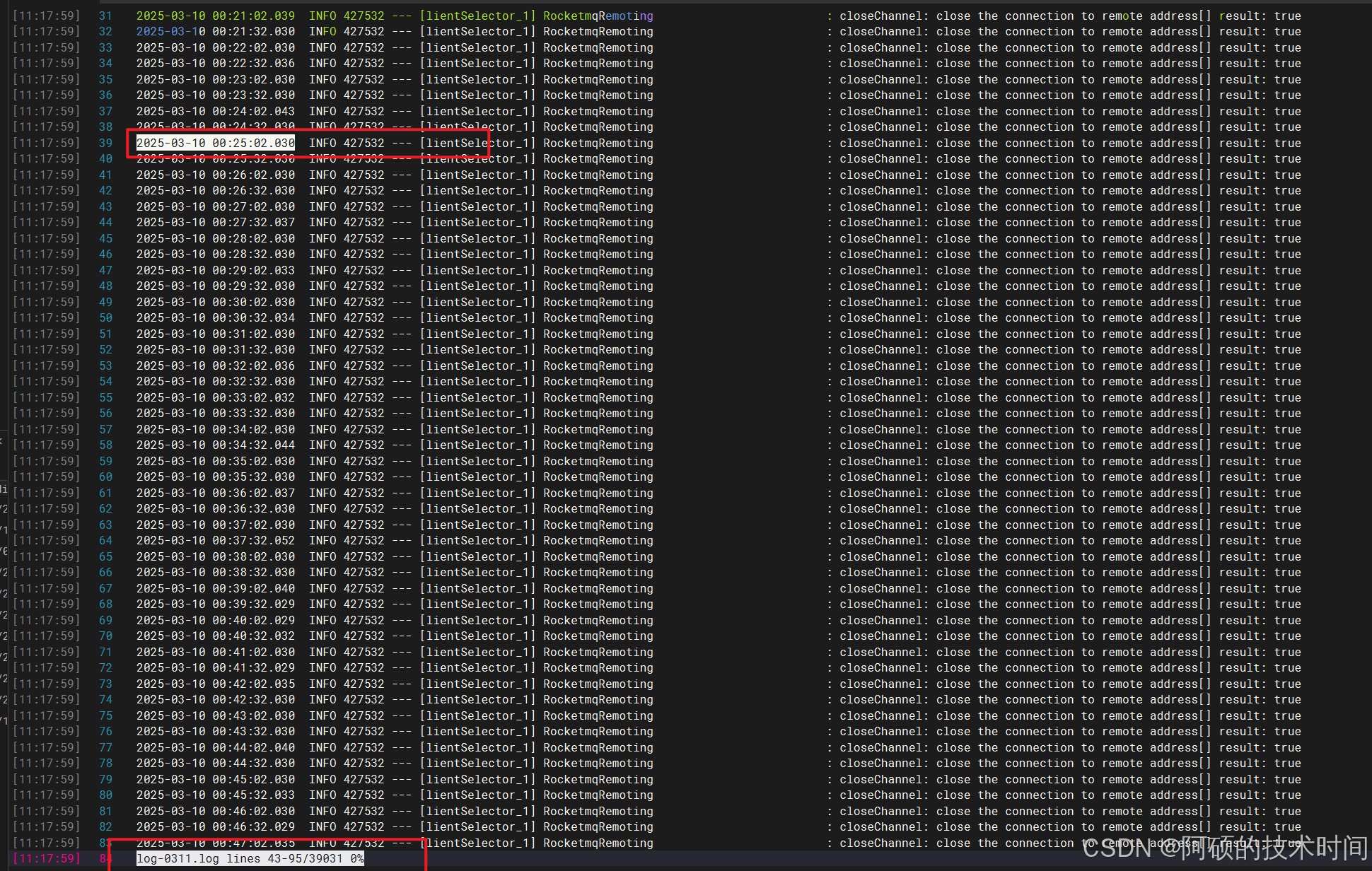
Task: Click closeChannel text on line 41
Action: [x=880, y=175]
